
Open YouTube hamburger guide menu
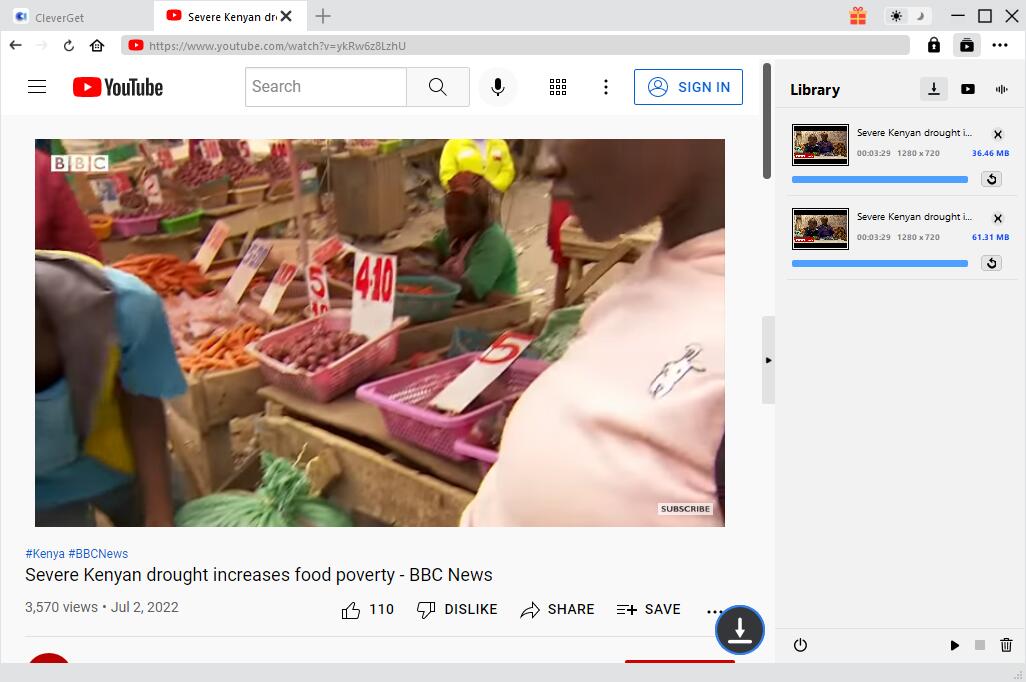37,87
